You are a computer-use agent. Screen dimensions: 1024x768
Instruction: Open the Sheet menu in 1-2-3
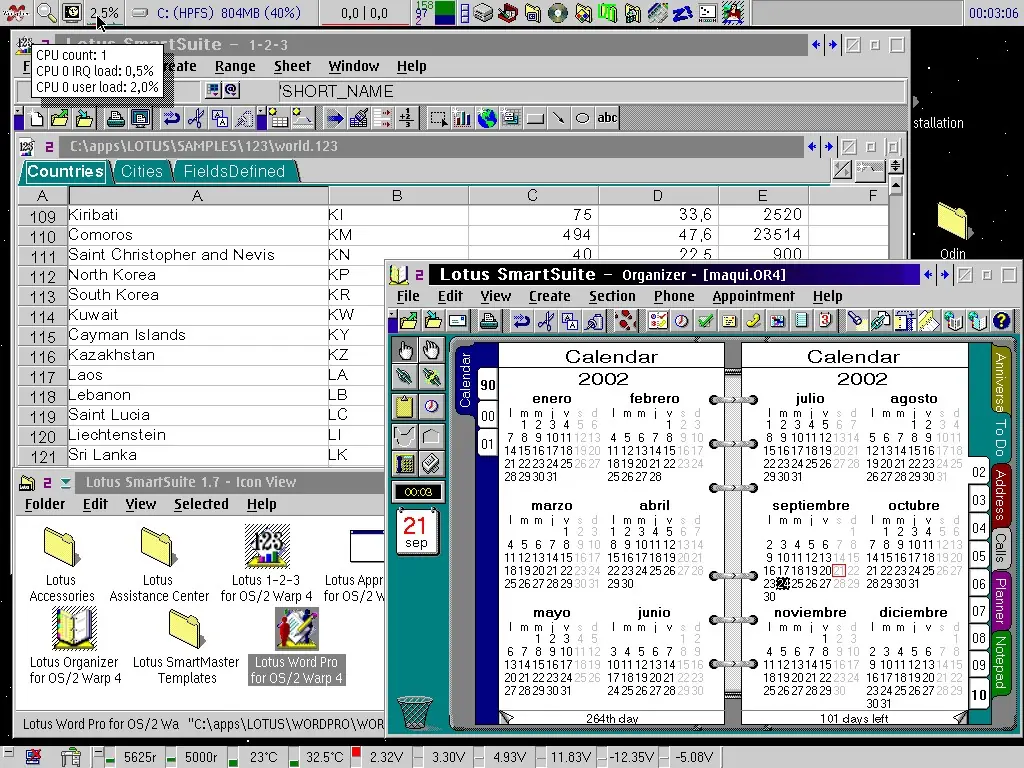[292, 66]
